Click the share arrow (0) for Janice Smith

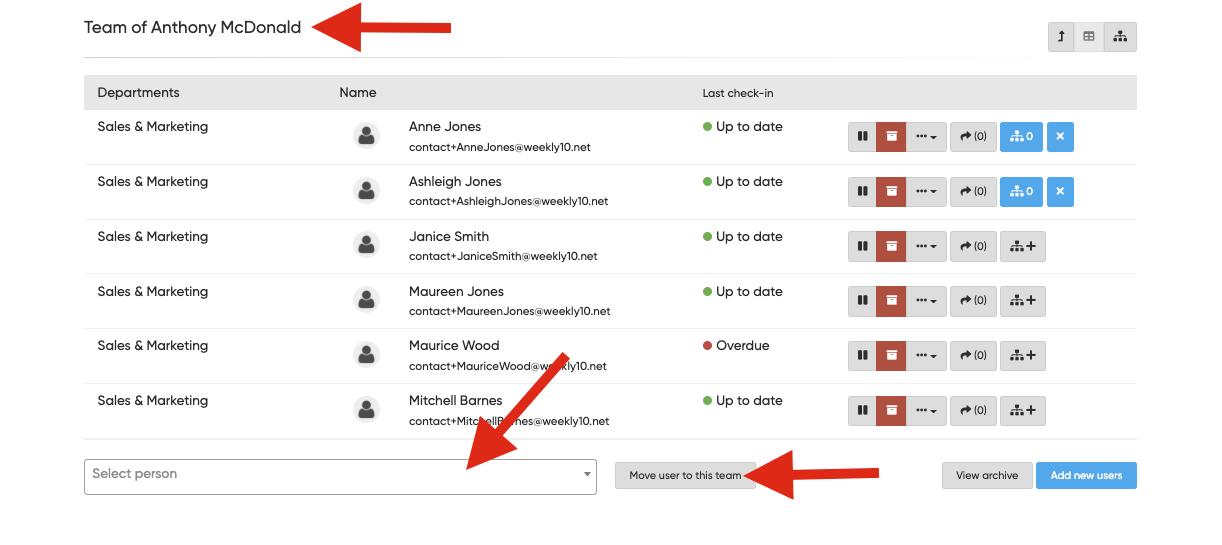973,247
